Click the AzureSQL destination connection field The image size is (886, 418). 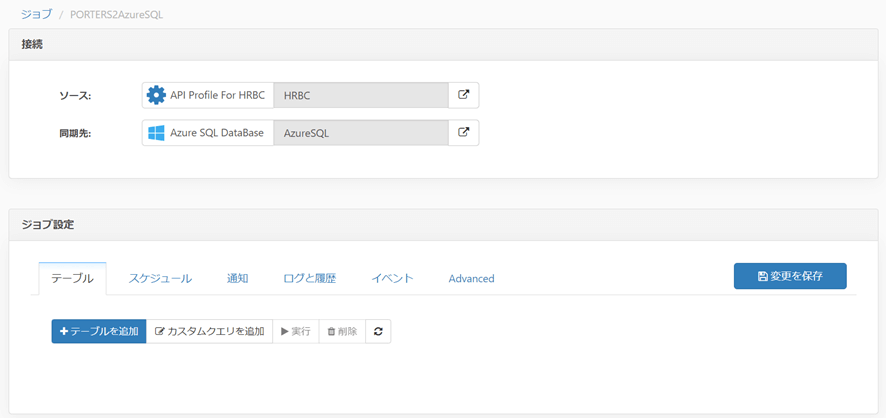point(360,133)
